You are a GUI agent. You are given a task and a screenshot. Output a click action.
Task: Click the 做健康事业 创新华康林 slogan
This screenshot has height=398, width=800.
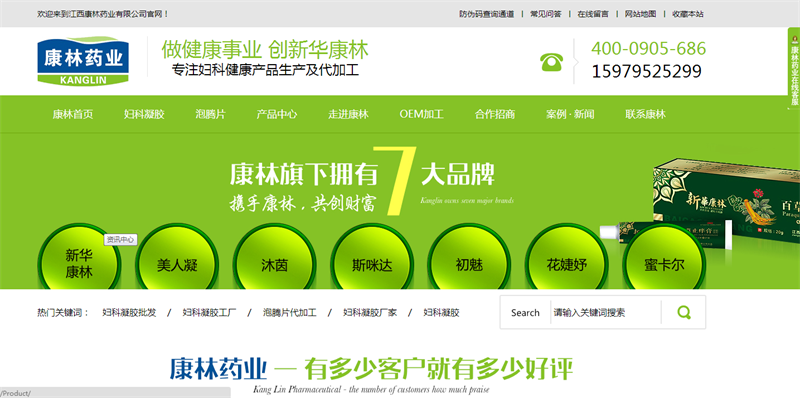click(265, 49)
